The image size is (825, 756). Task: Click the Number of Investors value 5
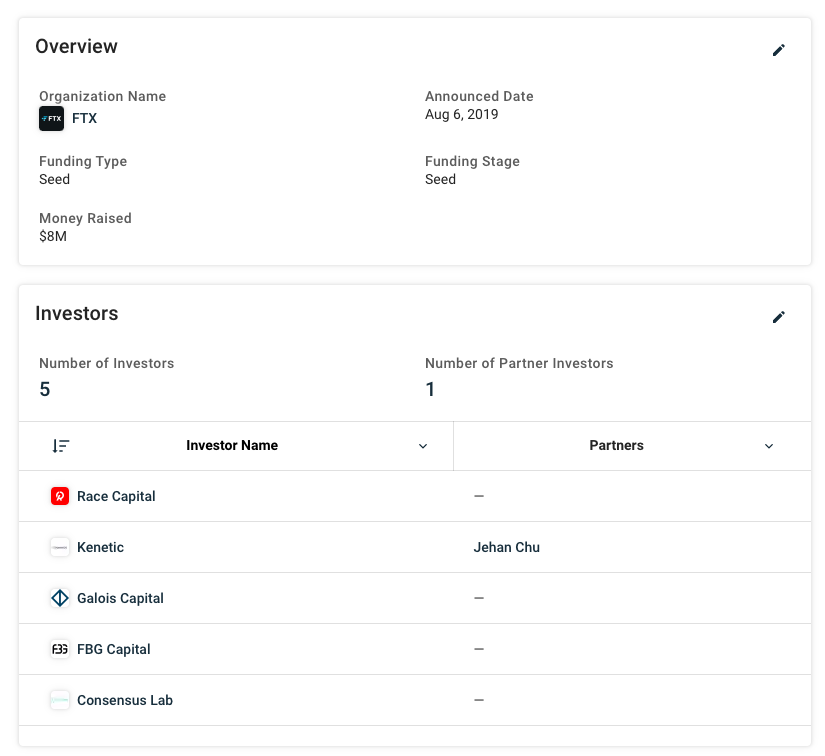(x=45, y=389)
